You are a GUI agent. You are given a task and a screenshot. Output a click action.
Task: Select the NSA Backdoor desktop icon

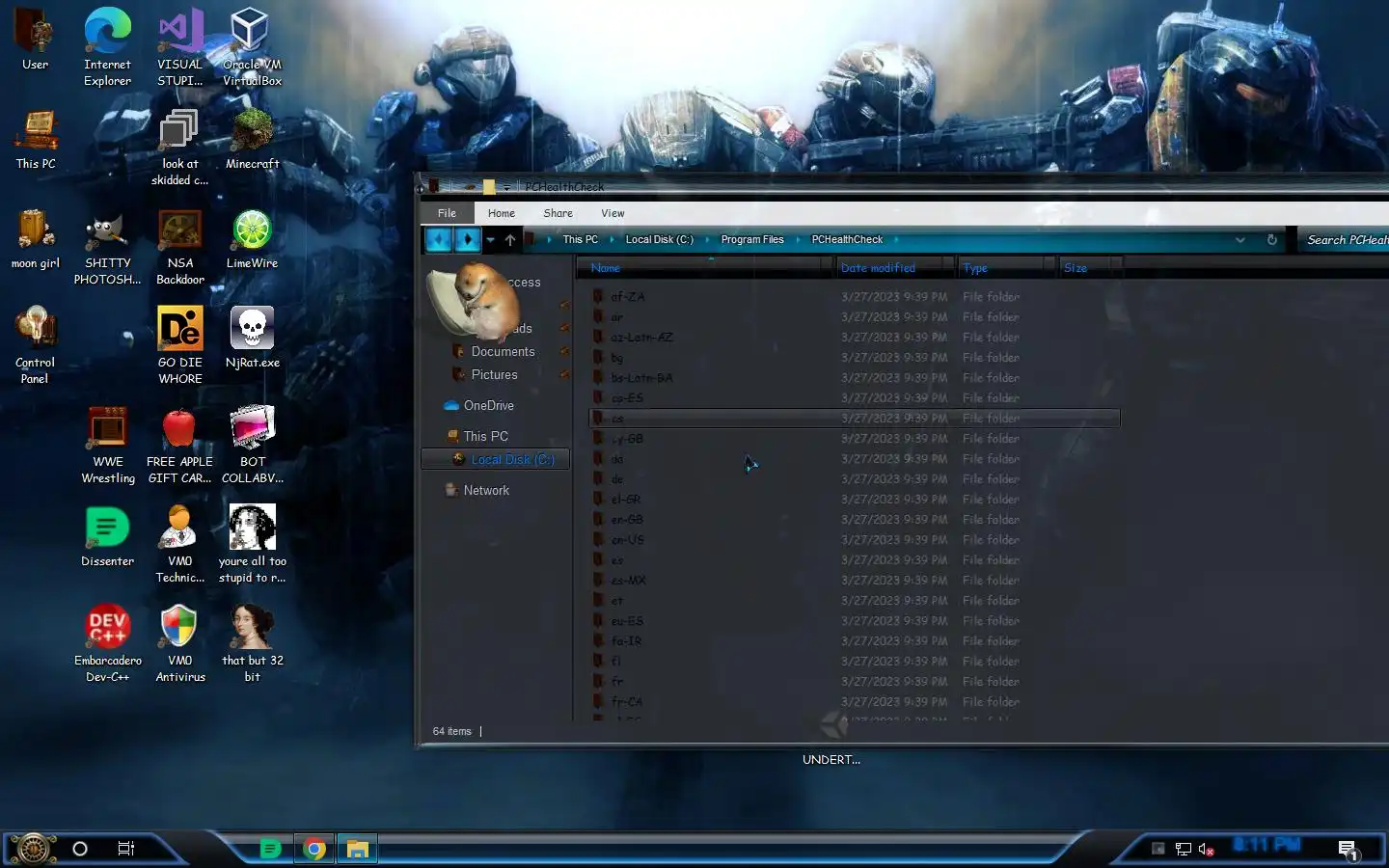pos(180,247)
